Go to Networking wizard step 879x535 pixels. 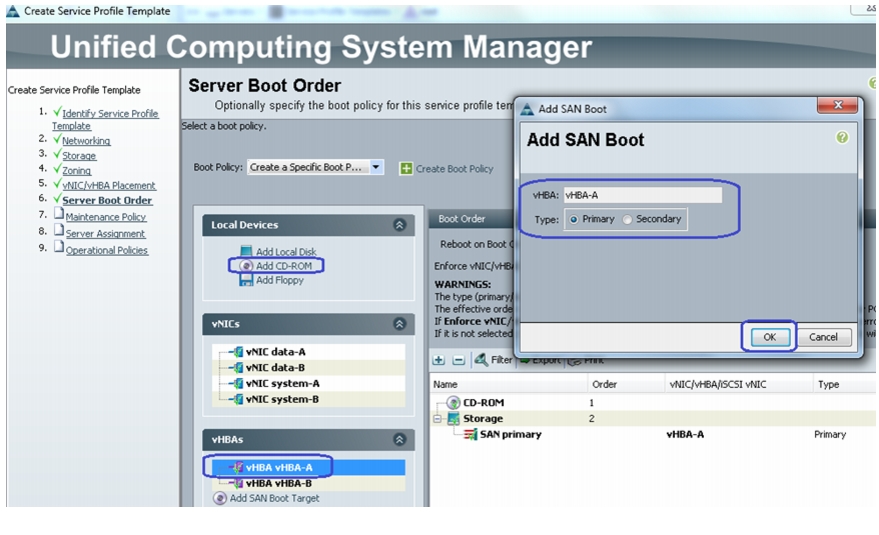(86, 141)
